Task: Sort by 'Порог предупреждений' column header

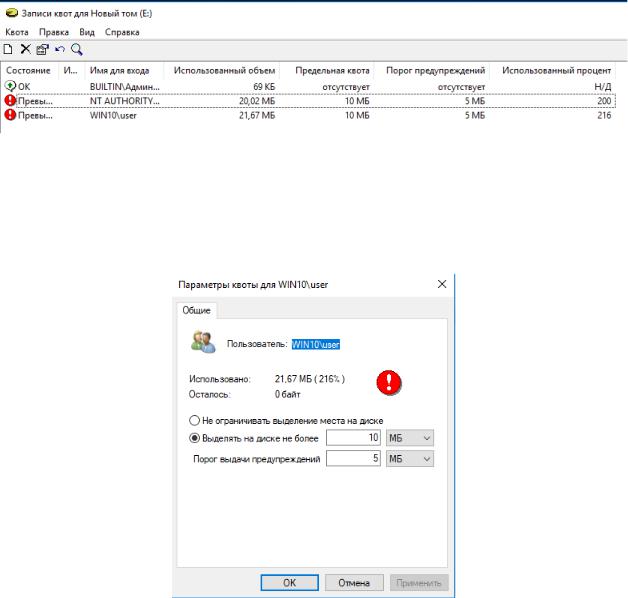Action: [x=432, y=70]
